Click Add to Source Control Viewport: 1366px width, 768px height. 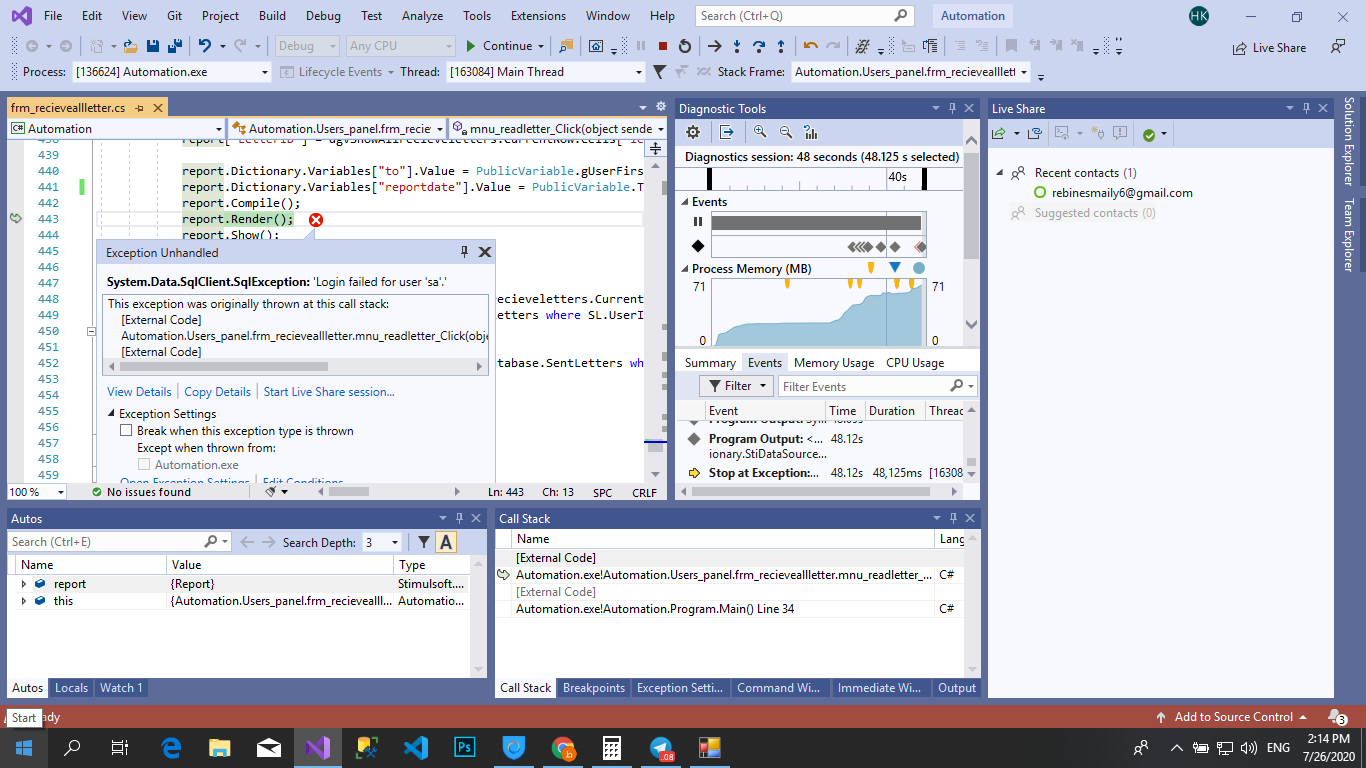click(x=1233, y=717)
